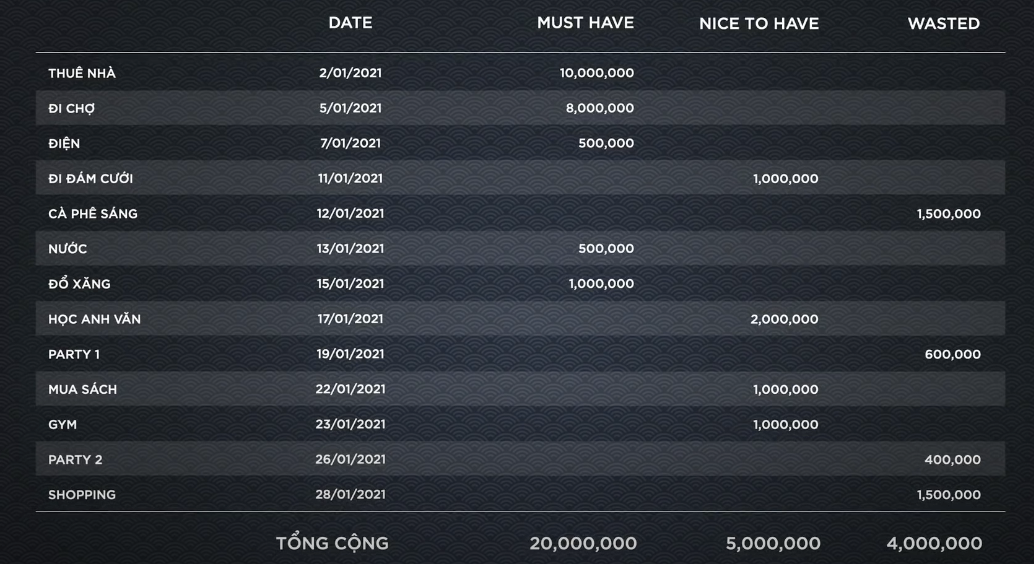
Task: Click the CÀ PHÊ SÁNG wasted amount
Action: pos(948,214)
